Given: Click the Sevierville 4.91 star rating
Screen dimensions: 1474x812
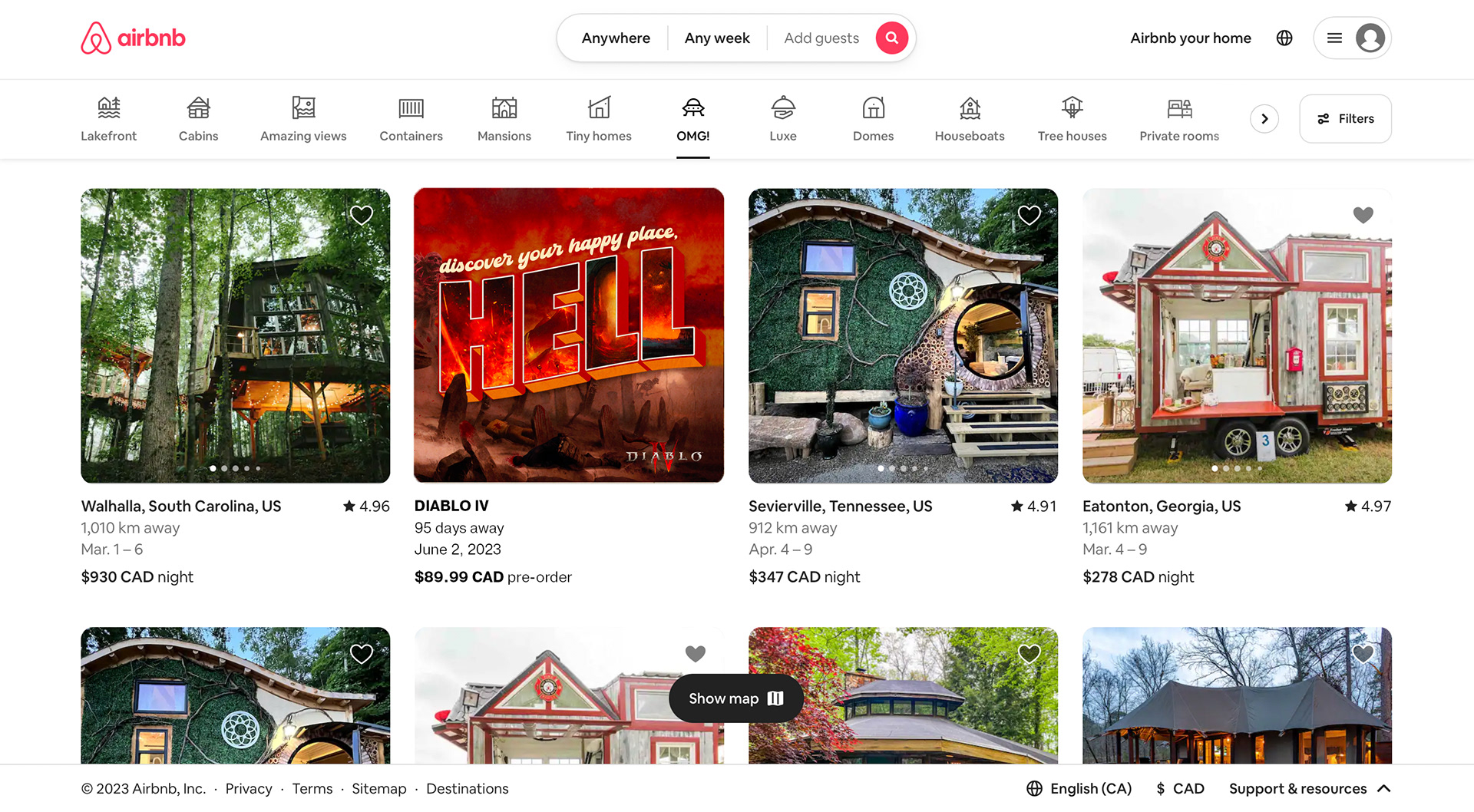Looking at the screenshot, I should [x=1034, y=506].
